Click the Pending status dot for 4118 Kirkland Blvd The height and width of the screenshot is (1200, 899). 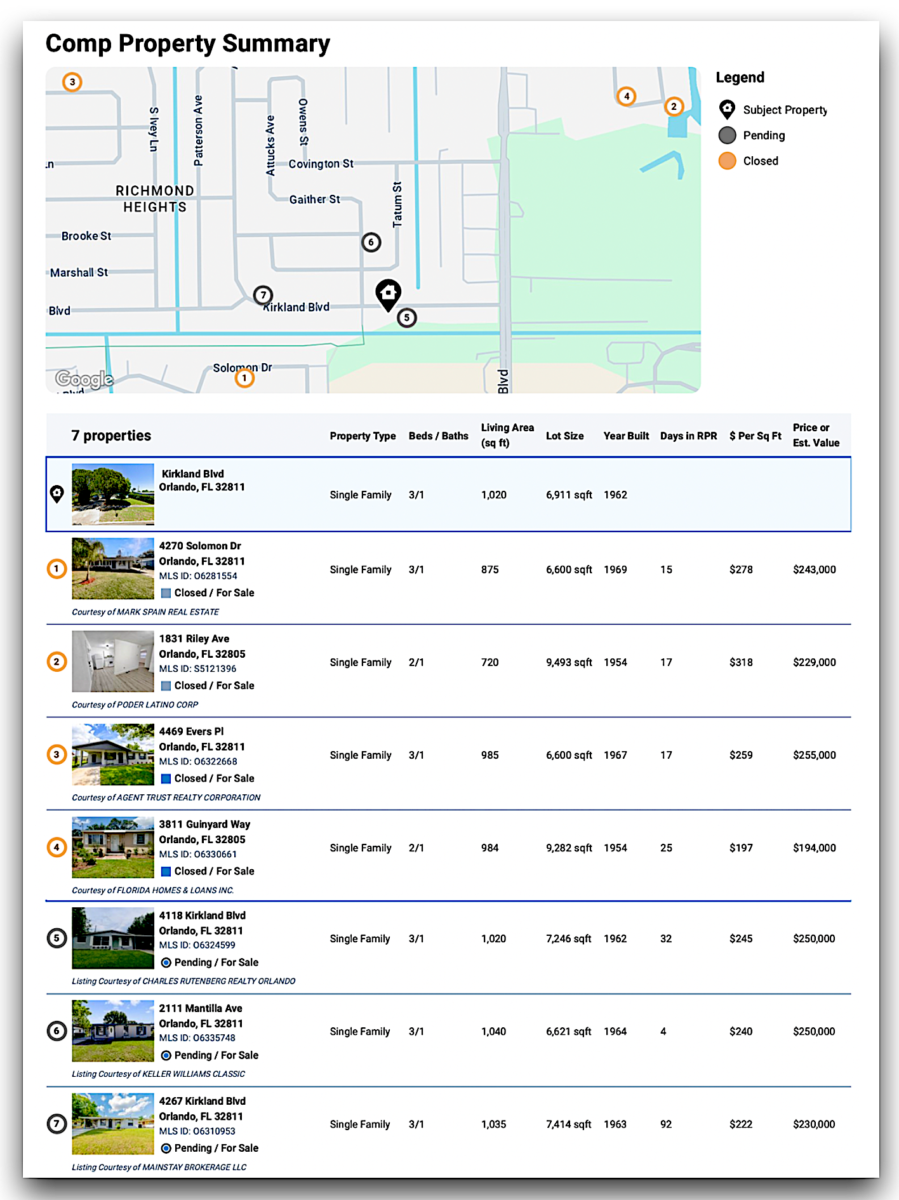point(166,962)
